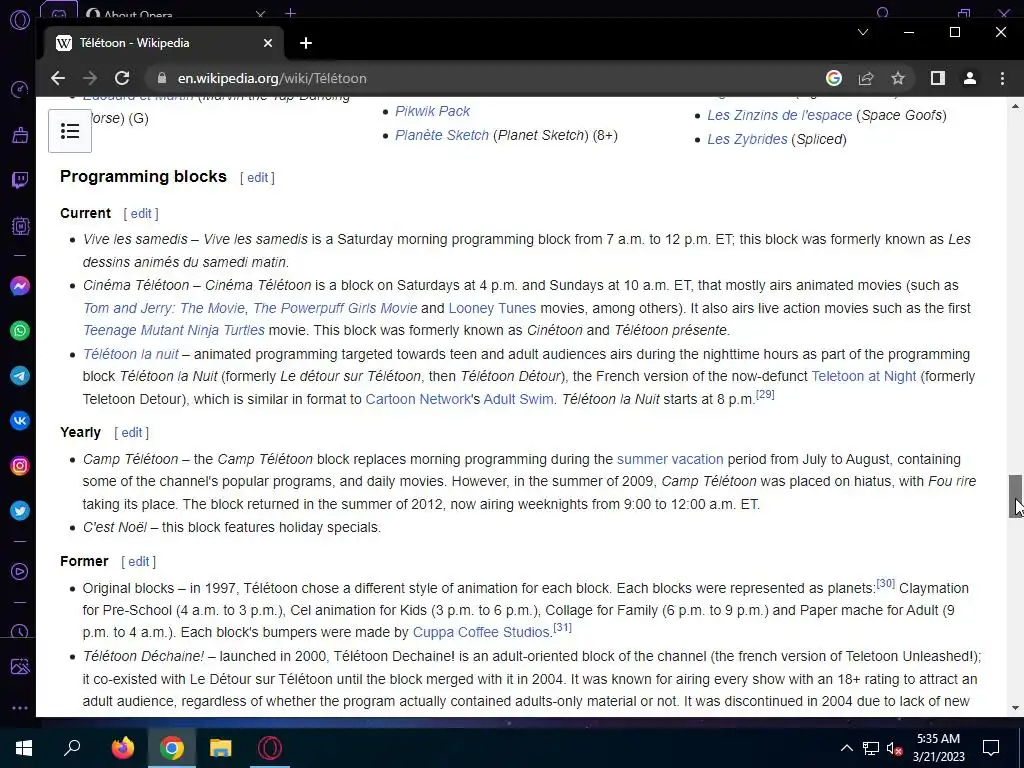Go back to the previous page
The image size is (1024, 768).
(57, 78)
